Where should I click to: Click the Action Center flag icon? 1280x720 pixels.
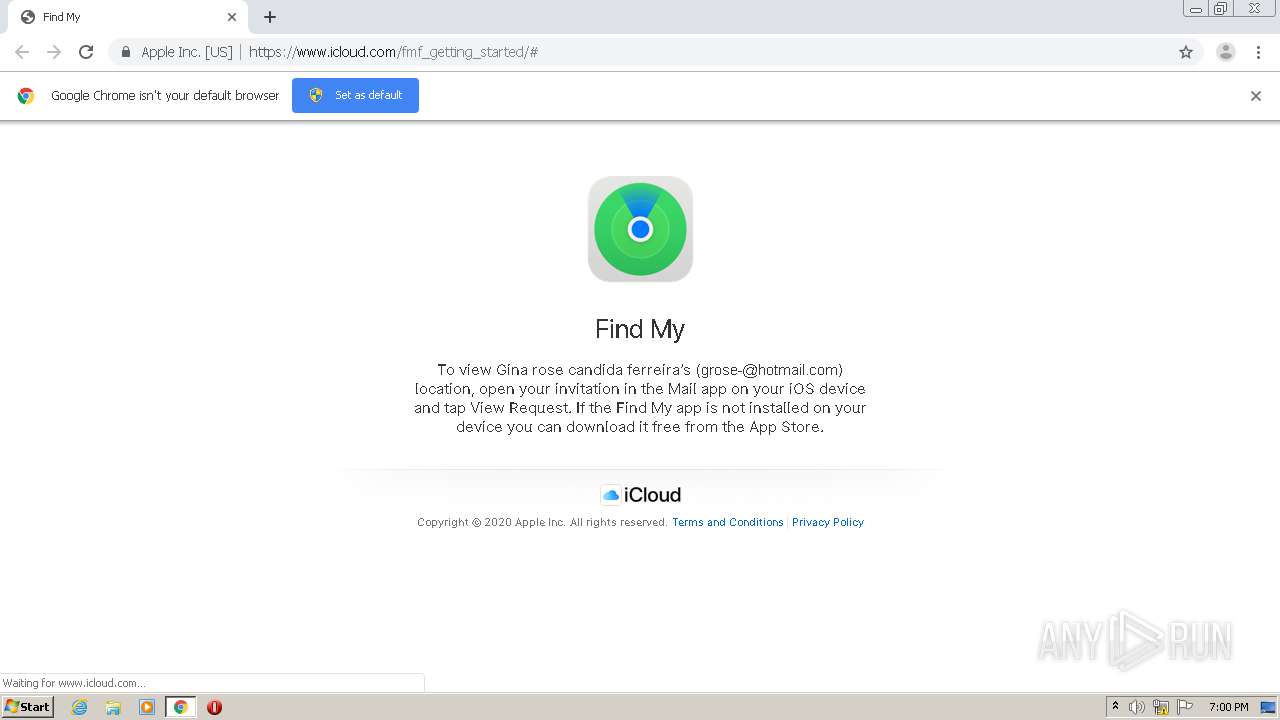pos(1185,707)
